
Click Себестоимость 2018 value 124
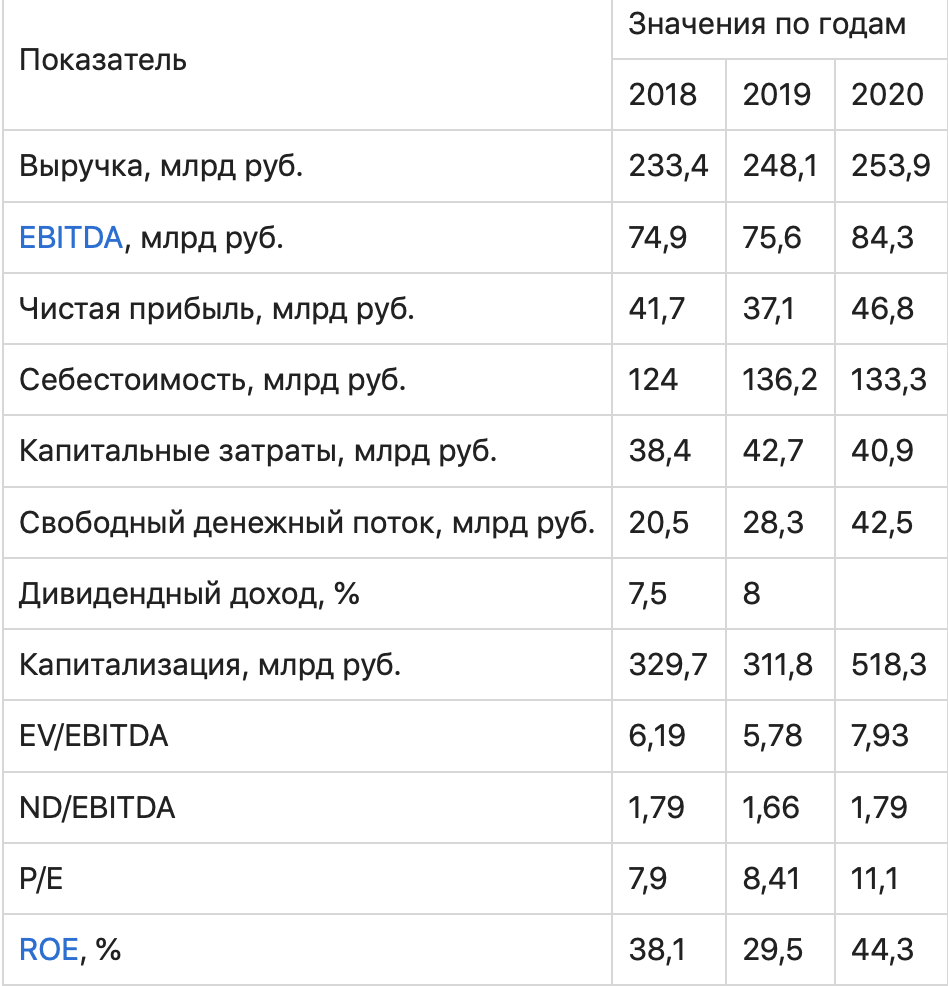(654, 380)
